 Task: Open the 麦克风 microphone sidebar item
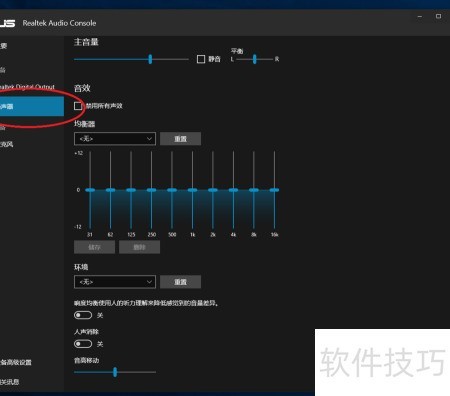click(7, 144)
